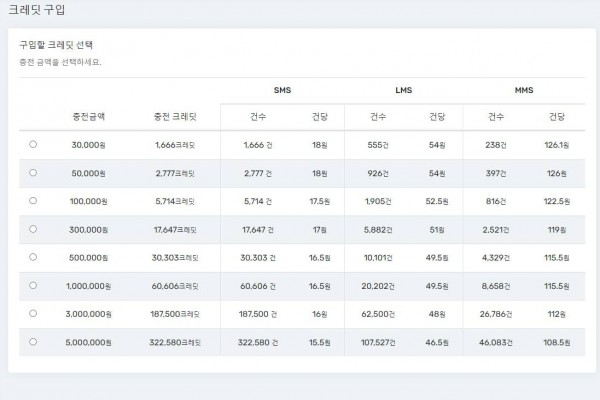Click the 충전 크레딧 column header
Screen dimensions: 600x400
point(175,116)
